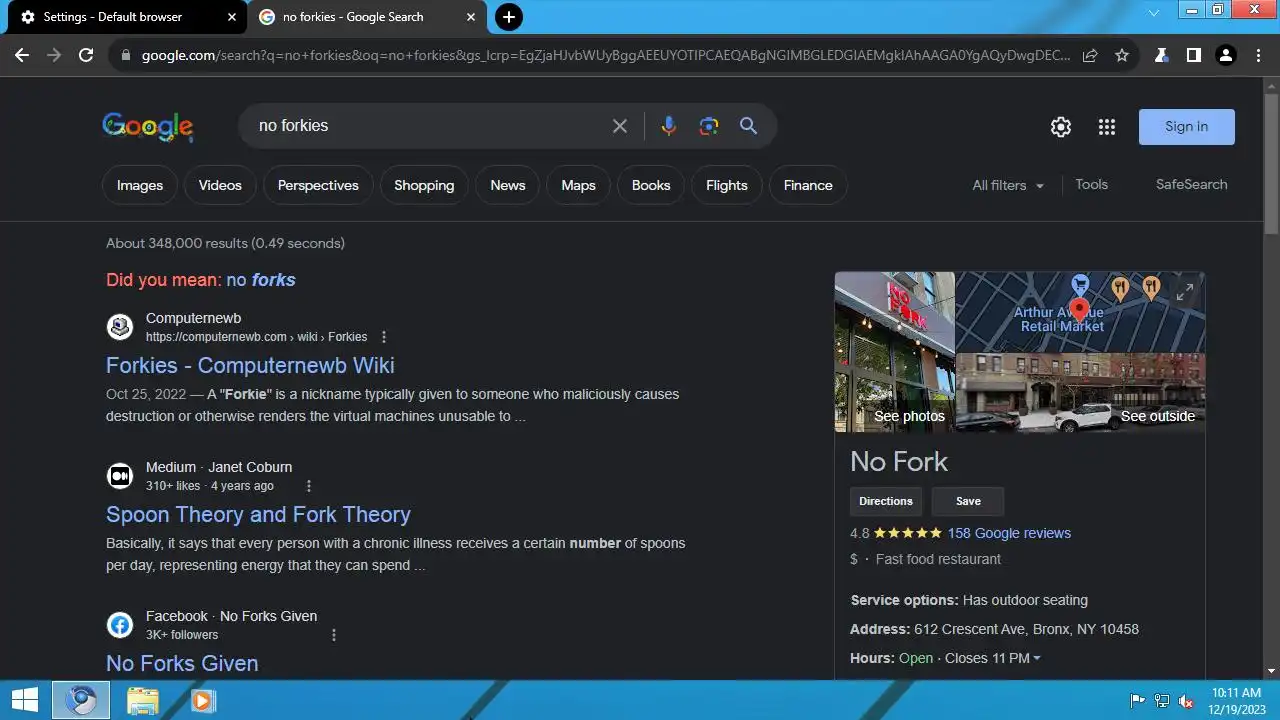Open options for Medium result
The height and width of the screenshot is (720, 1280).
click(309, 486)
